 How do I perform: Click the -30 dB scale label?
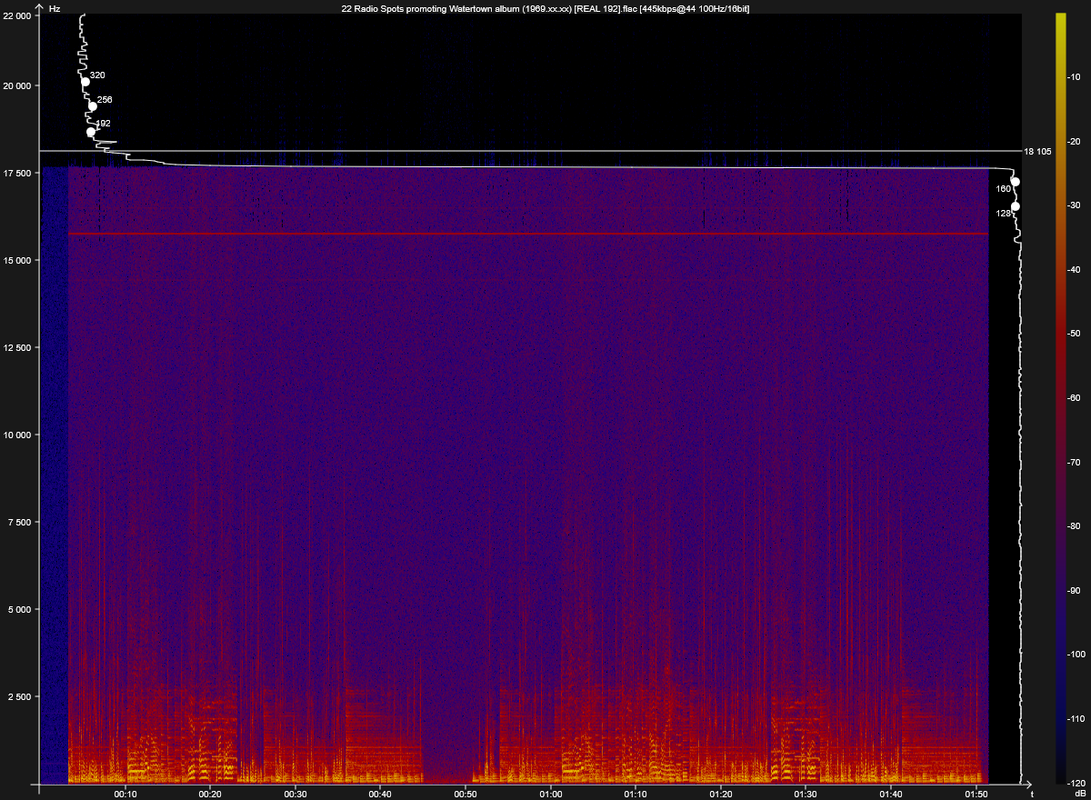(x=1074, y=205)
